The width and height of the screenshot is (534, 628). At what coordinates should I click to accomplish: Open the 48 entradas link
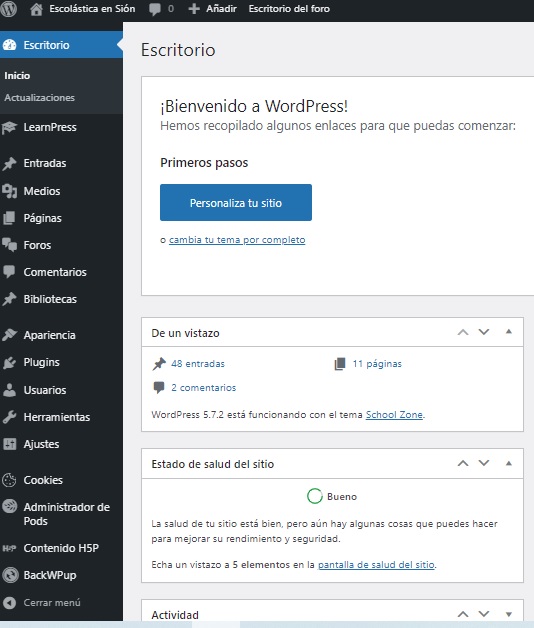coord(198,364)
